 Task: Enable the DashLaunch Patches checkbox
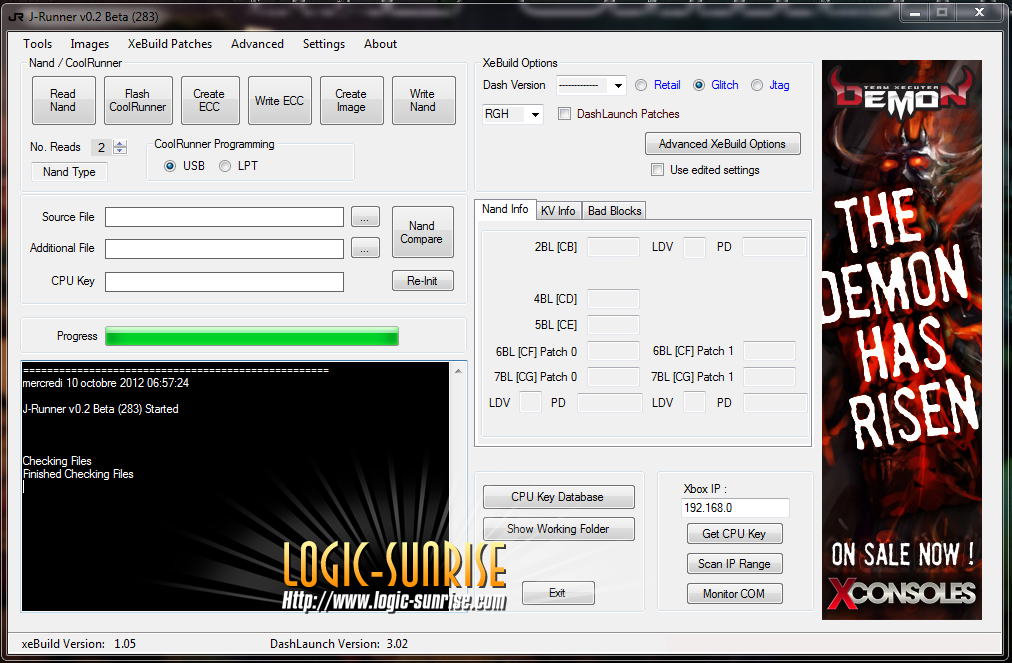coord(565,114)
